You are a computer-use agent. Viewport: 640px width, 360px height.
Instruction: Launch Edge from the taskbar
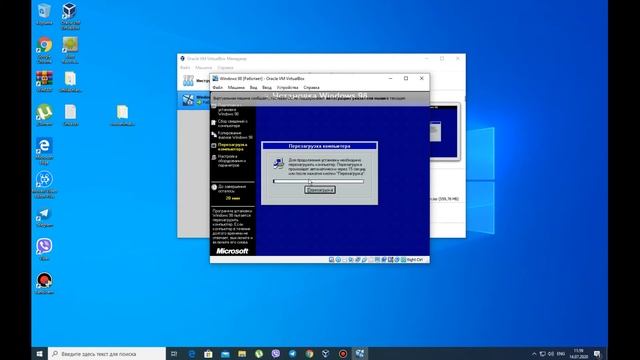[x=191, y=353]
